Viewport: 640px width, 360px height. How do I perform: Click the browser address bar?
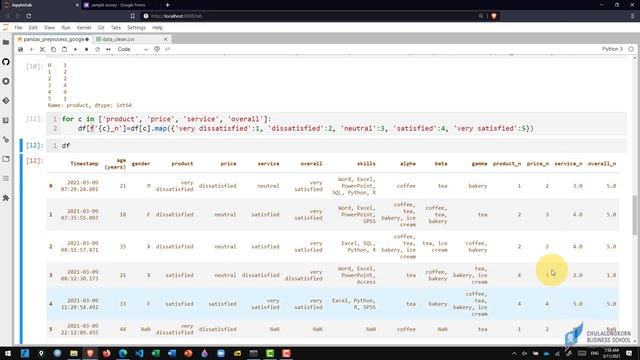[x=310, y=16]
